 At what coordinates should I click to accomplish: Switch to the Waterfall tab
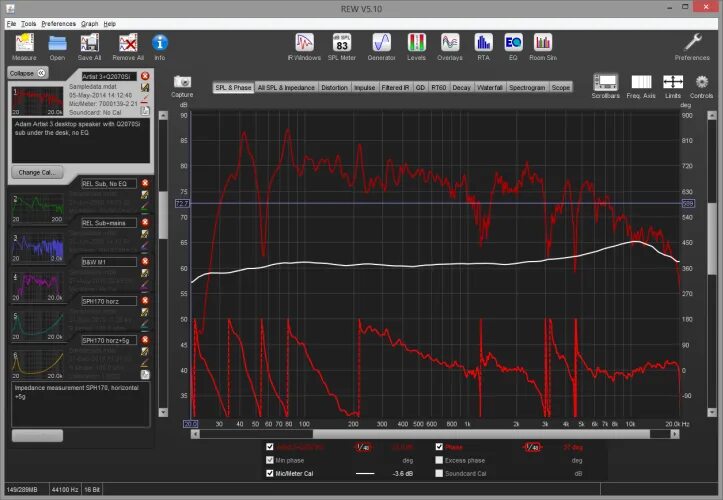490,87
